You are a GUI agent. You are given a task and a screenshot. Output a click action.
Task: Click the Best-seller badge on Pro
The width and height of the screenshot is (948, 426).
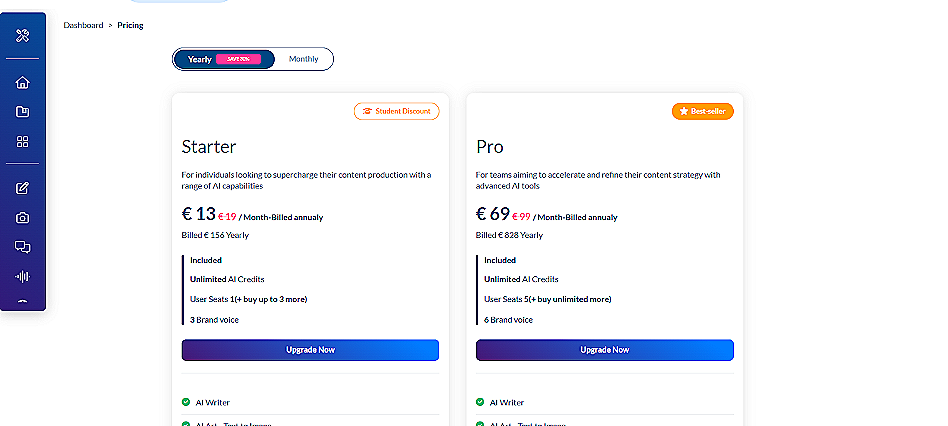coord(703,111)
